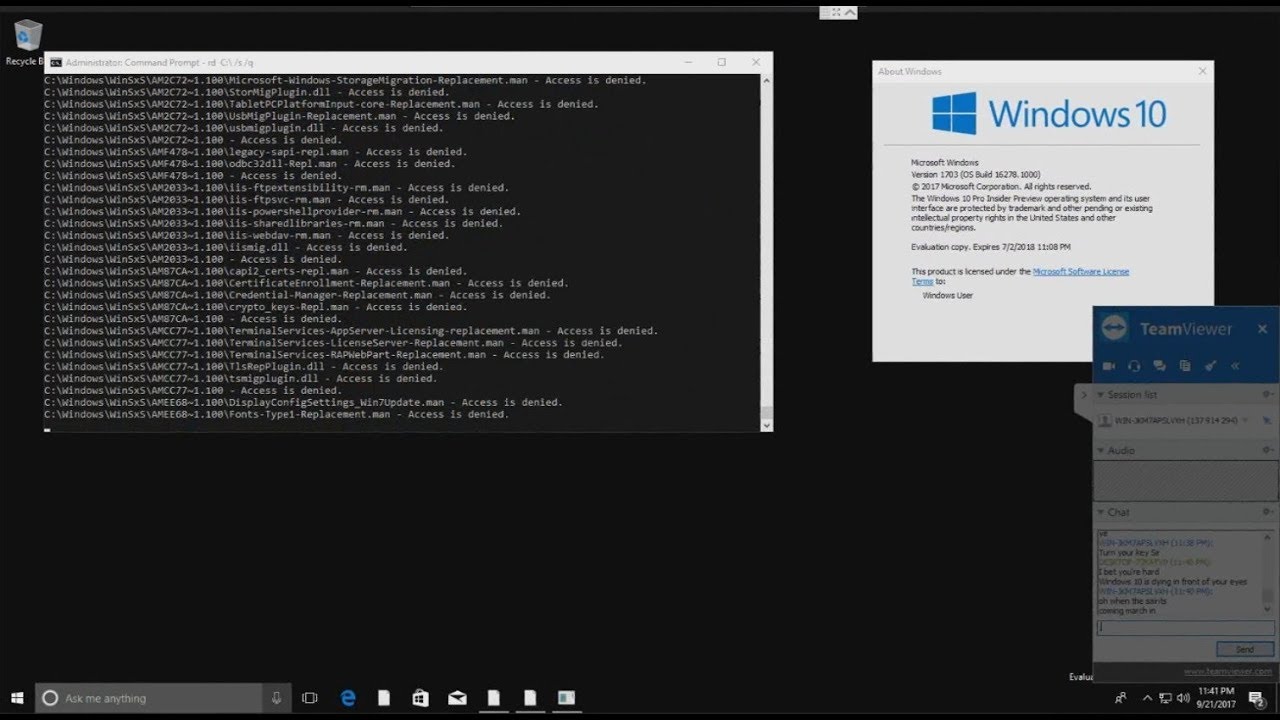Send the TeamViewer chat message

(1244, 649)
